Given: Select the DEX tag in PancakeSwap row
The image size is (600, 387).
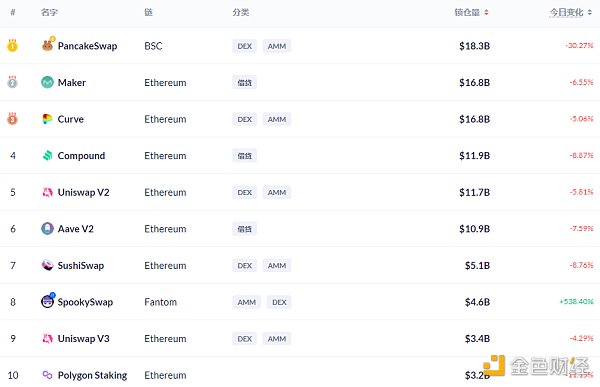Looking at the screenshot, I should (245, 46).
